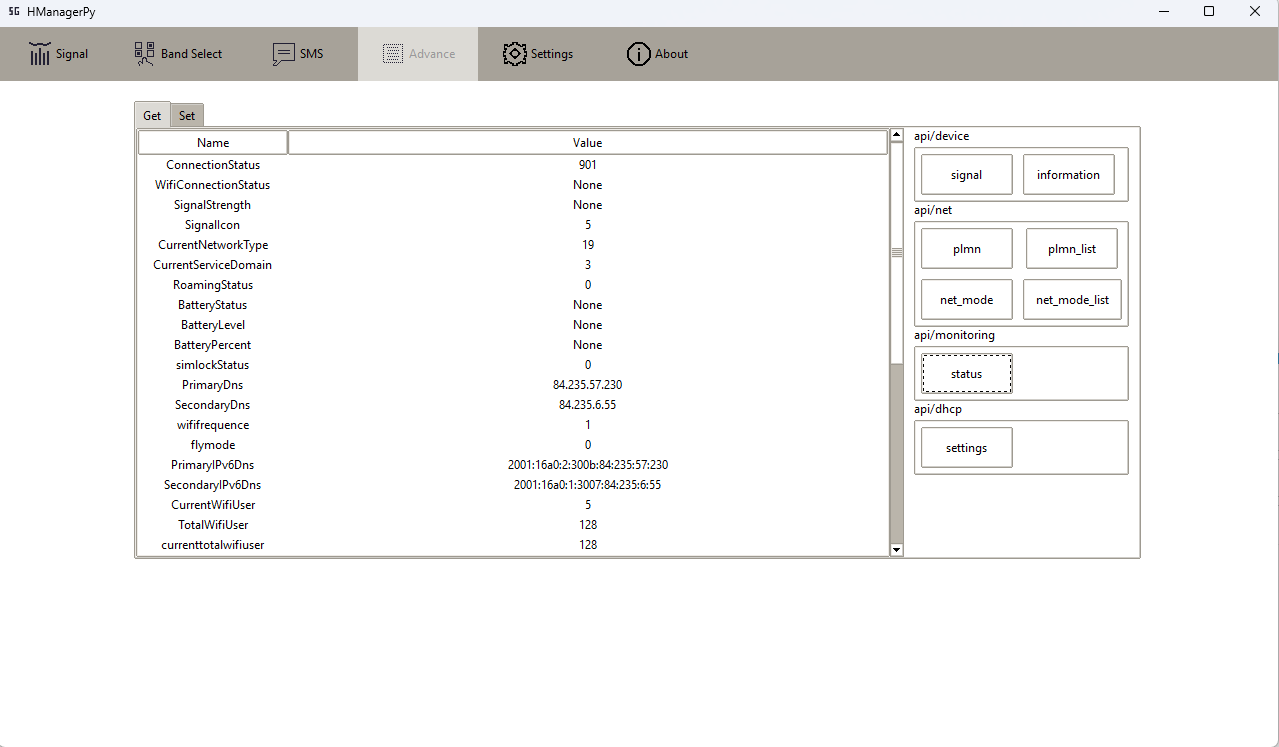Image resolution: width=1279 pixels, height=747 pixels.
Task: Click the information API button
Action: [1068, 174]
